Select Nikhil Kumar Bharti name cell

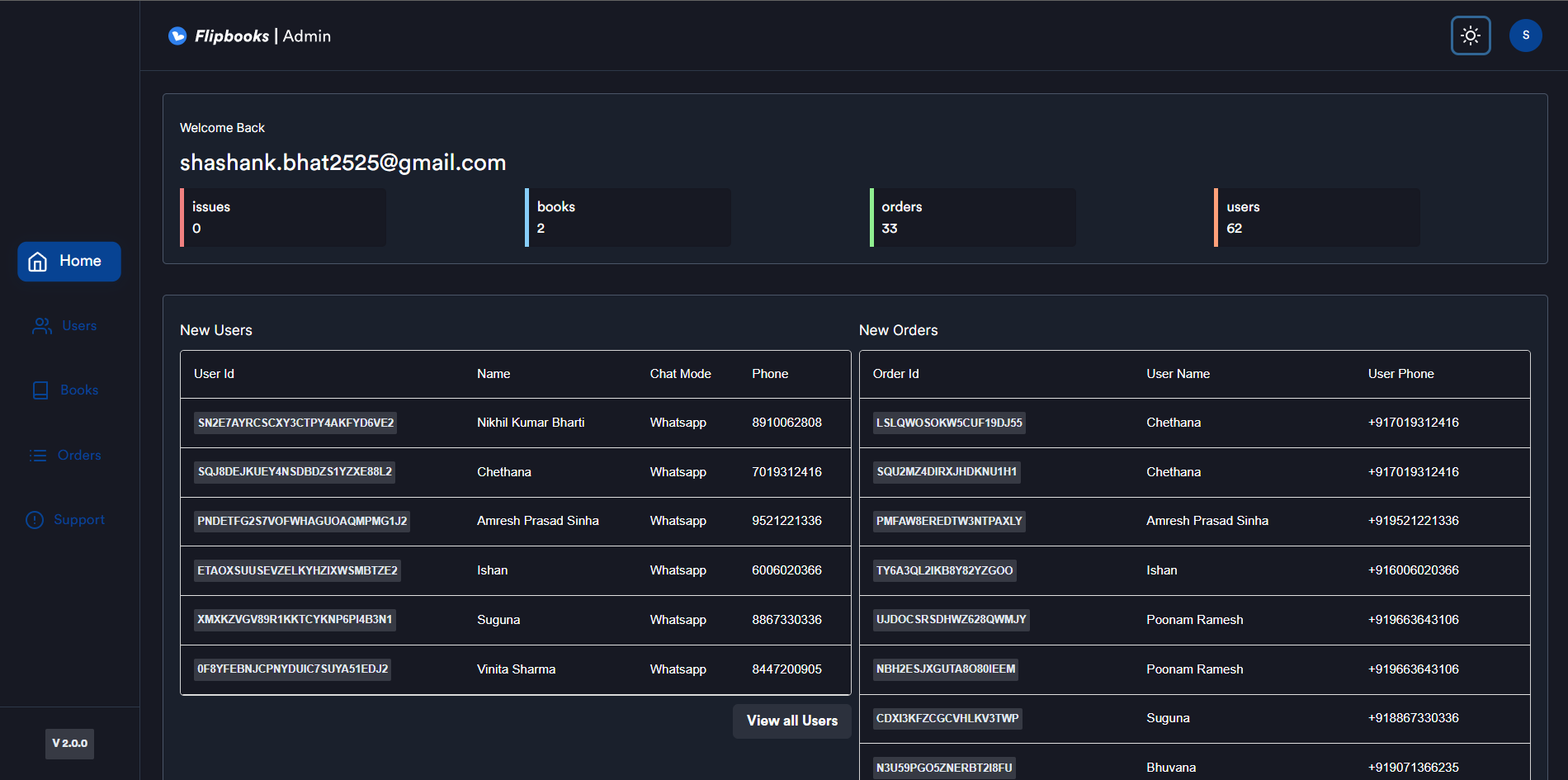(x=531, y=423)
